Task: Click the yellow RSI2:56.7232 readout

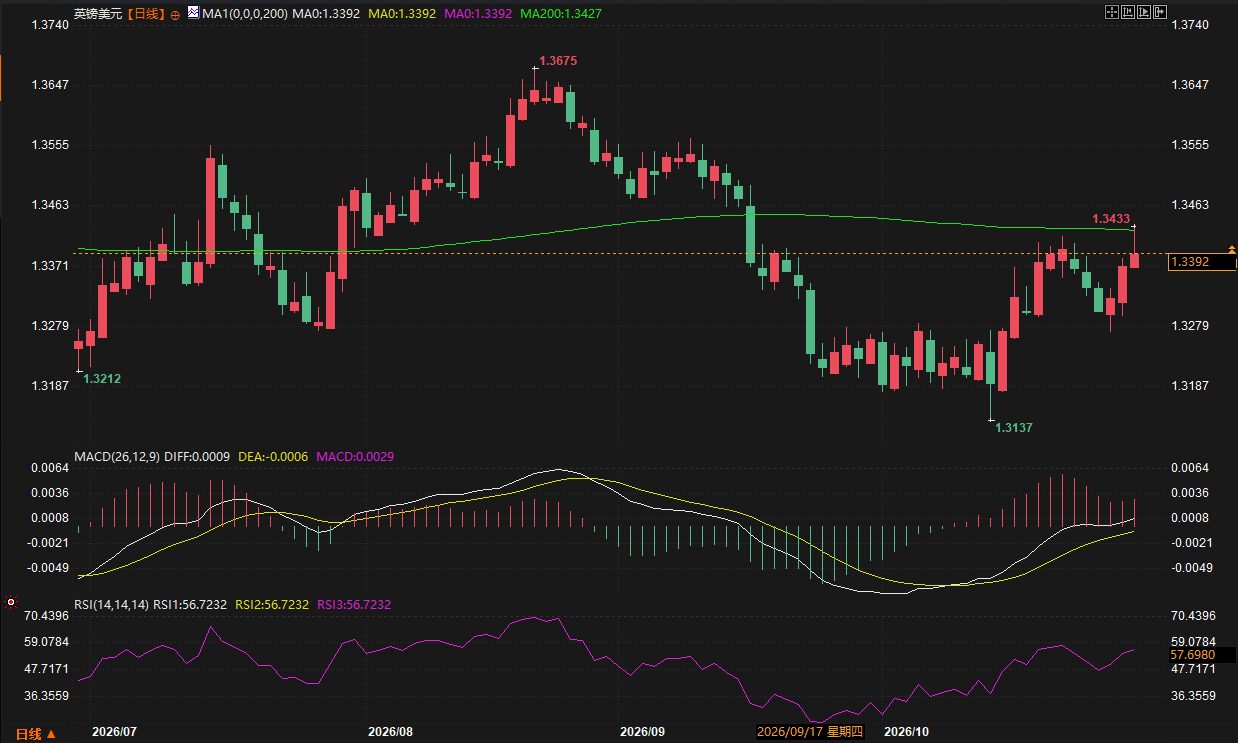Action: 272,605
